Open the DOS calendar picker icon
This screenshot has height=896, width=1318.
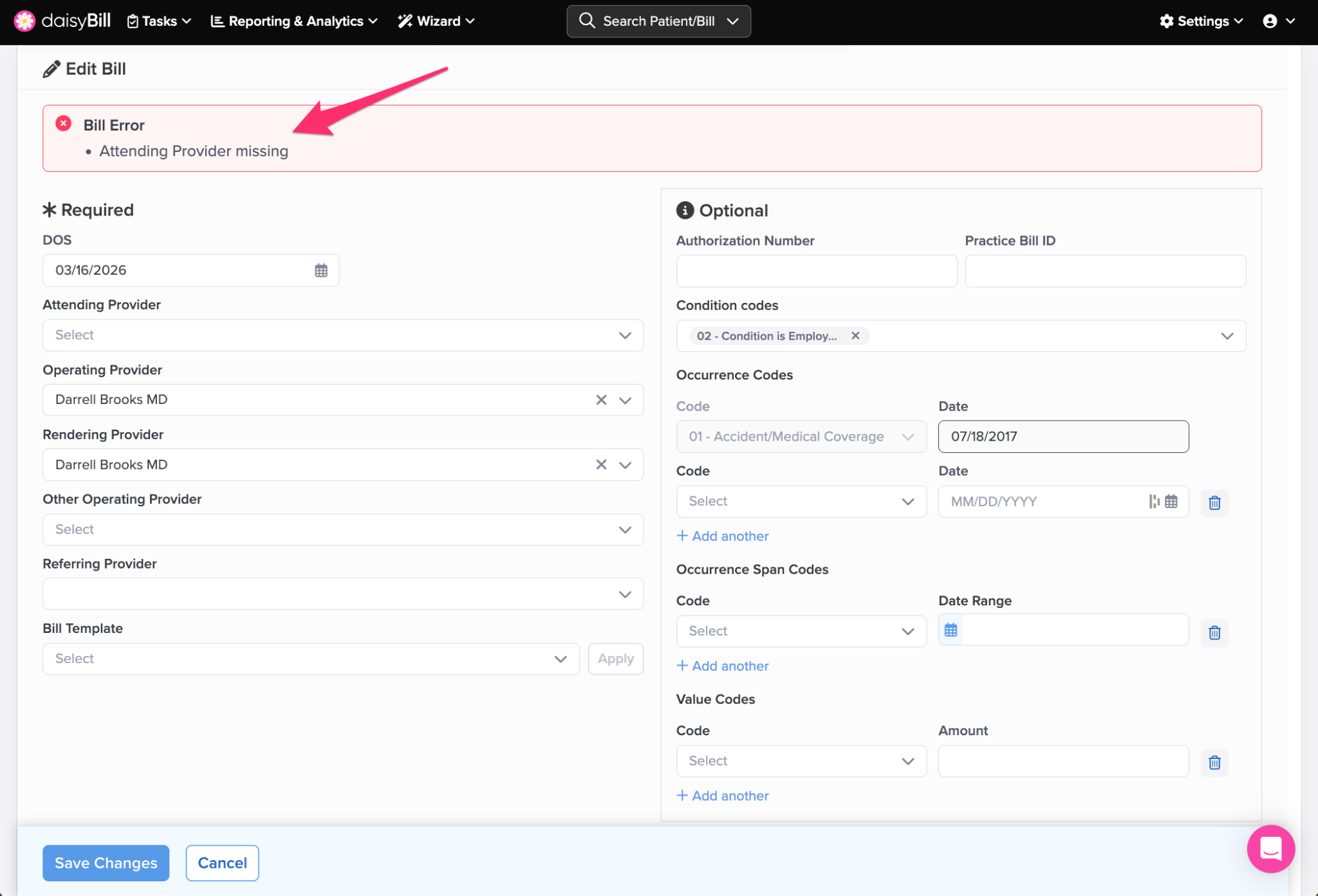320,270
